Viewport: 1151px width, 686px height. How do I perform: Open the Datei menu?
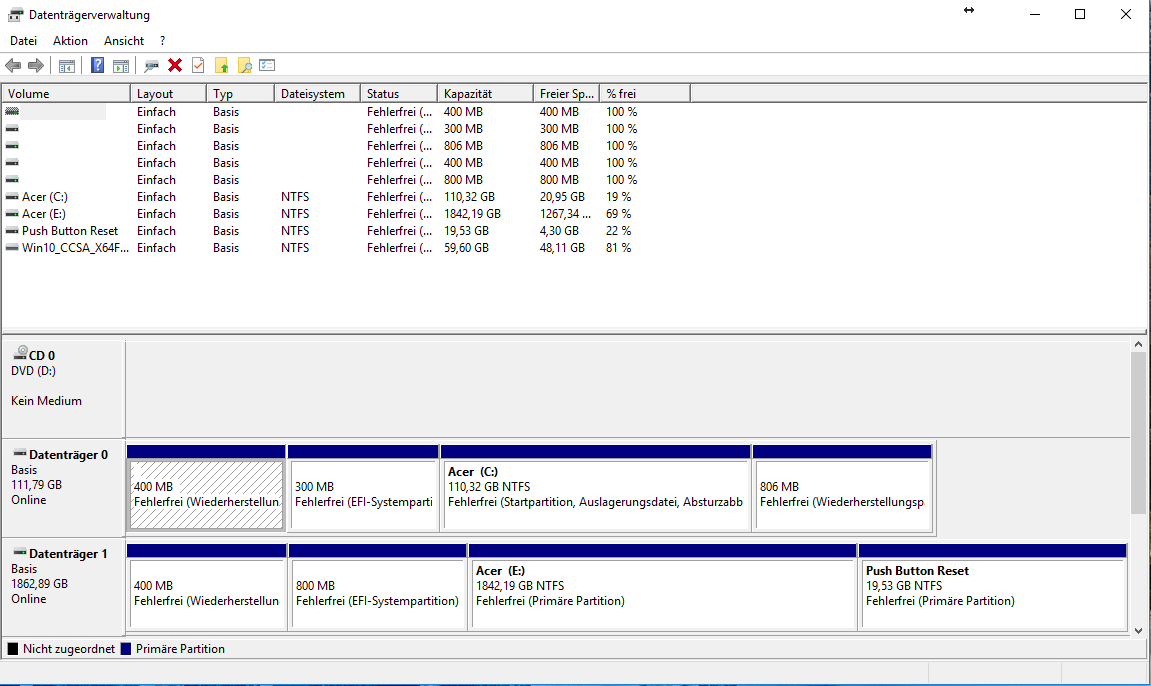point(23,41)
